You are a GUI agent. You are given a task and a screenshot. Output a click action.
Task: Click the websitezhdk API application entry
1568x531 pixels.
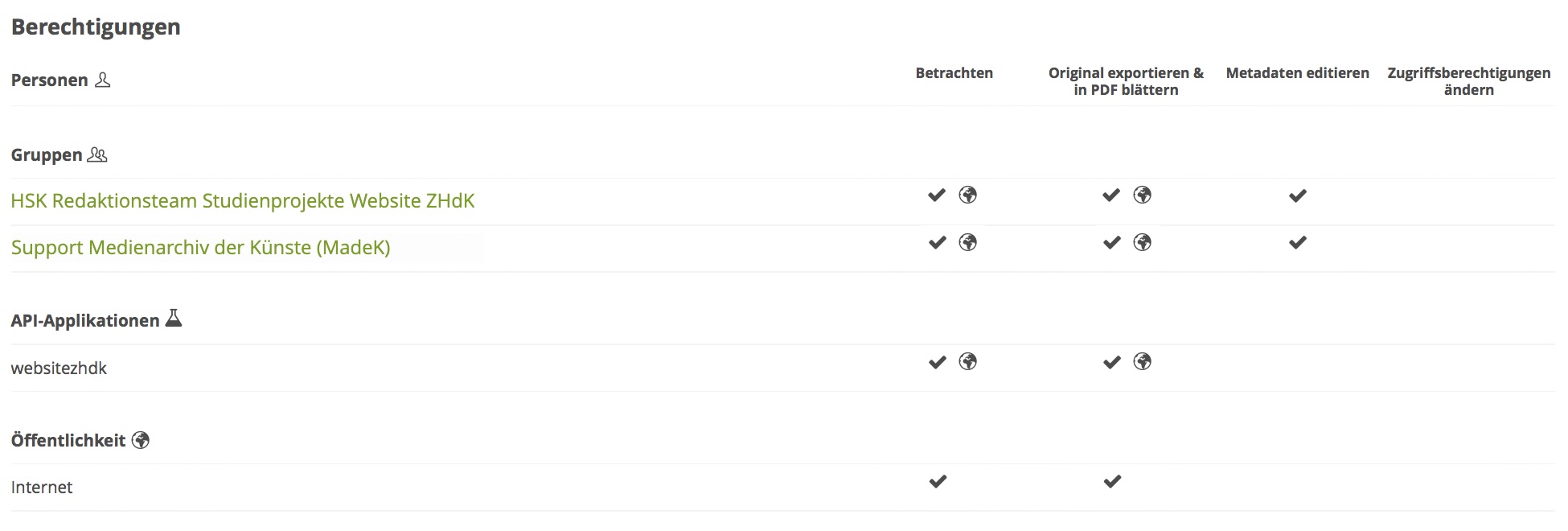59,368
